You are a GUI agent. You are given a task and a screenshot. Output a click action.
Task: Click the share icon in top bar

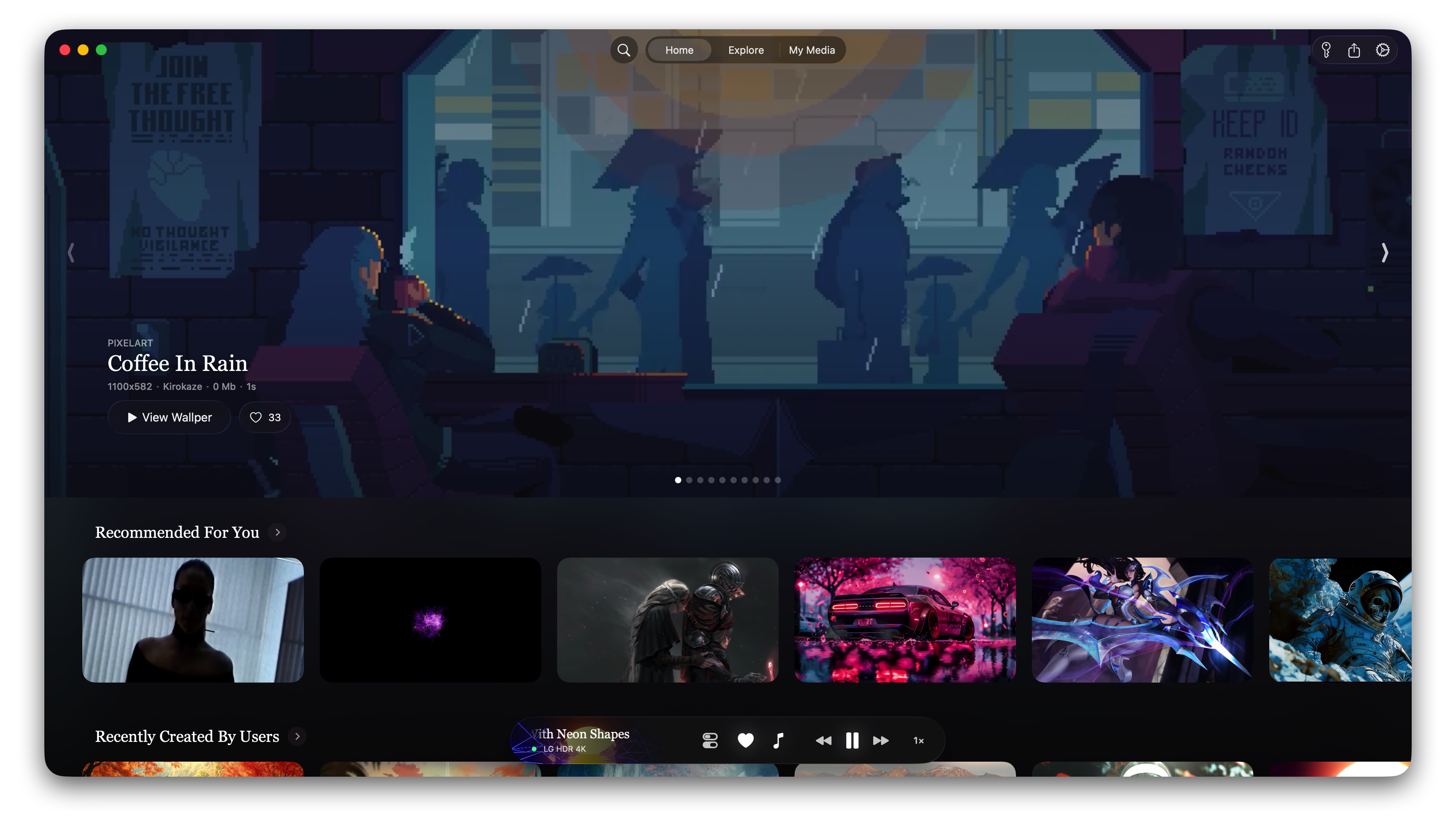pyautogui.click(x=1354, y=50)
